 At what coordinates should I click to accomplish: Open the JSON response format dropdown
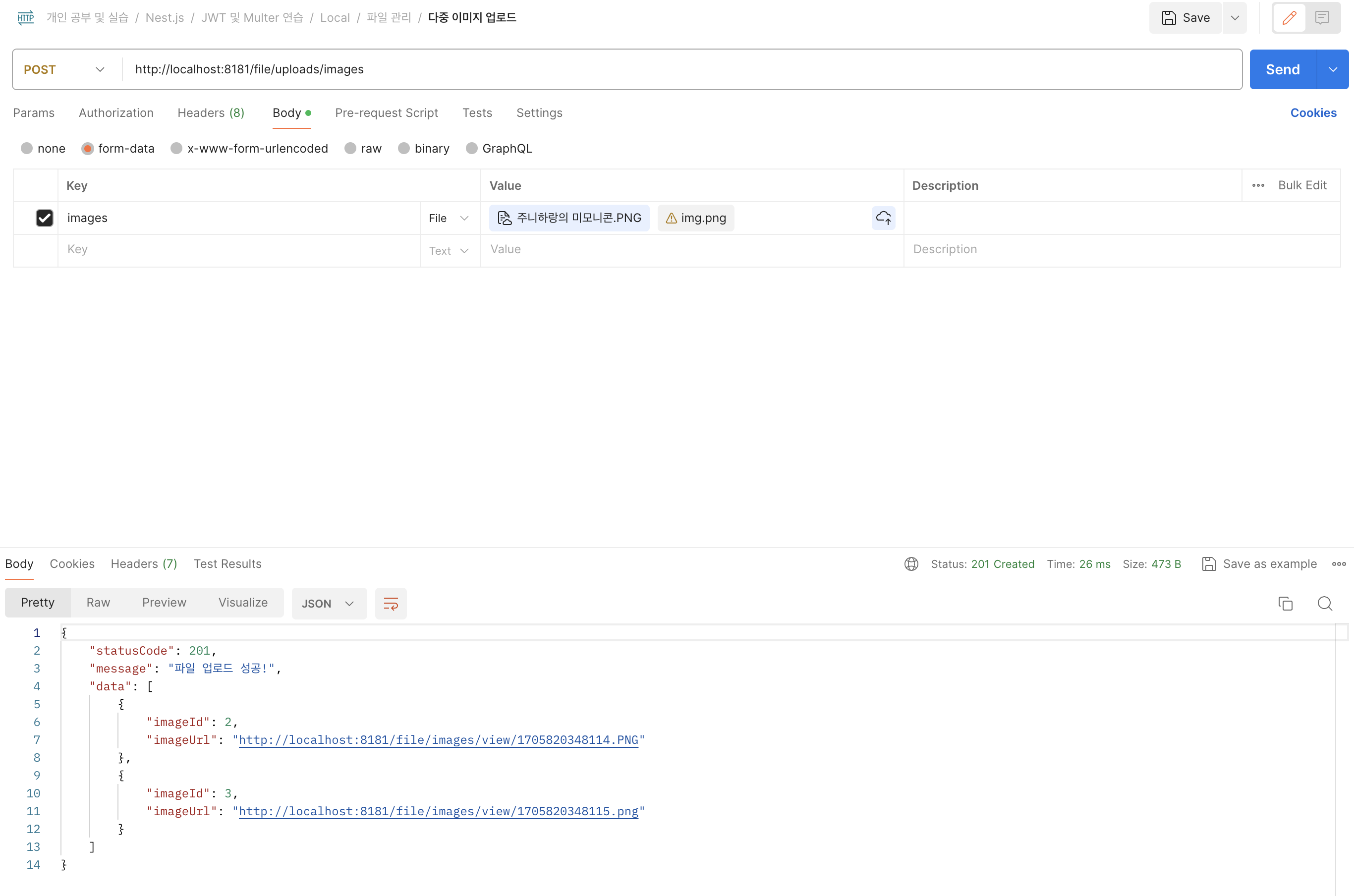click(329, 604)
